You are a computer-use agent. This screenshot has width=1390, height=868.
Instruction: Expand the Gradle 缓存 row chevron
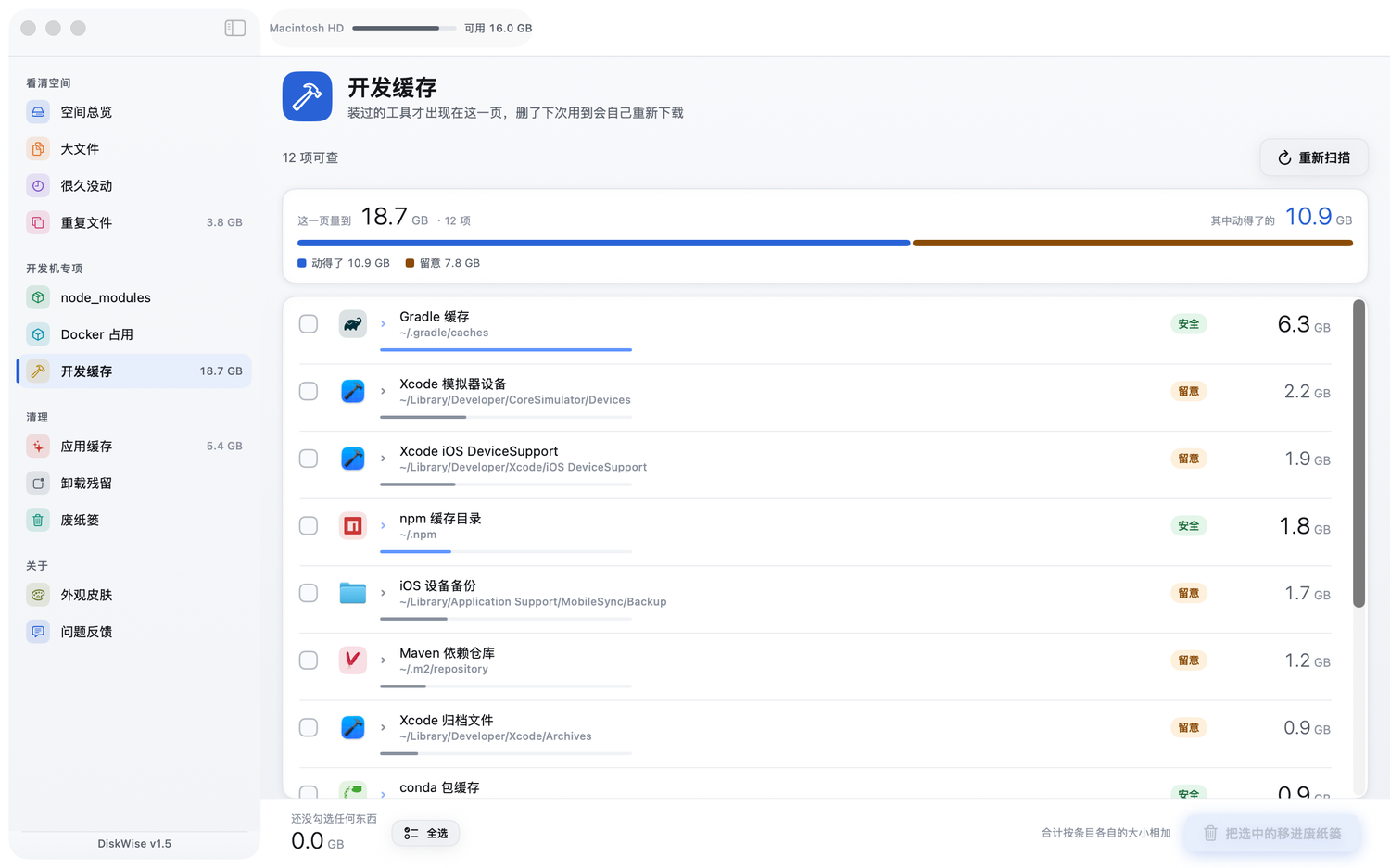pos(383,324)
